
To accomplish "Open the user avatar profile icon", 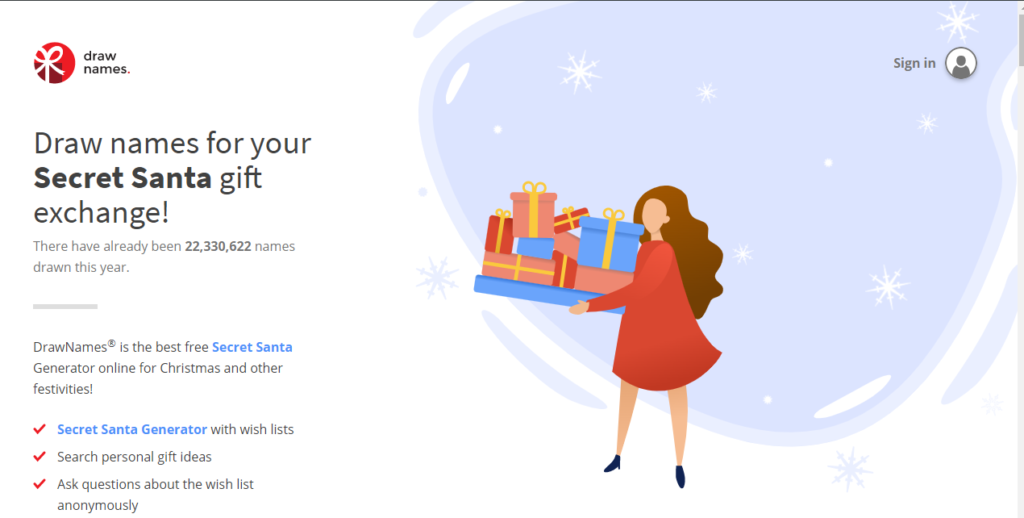I will coord(961,63).
